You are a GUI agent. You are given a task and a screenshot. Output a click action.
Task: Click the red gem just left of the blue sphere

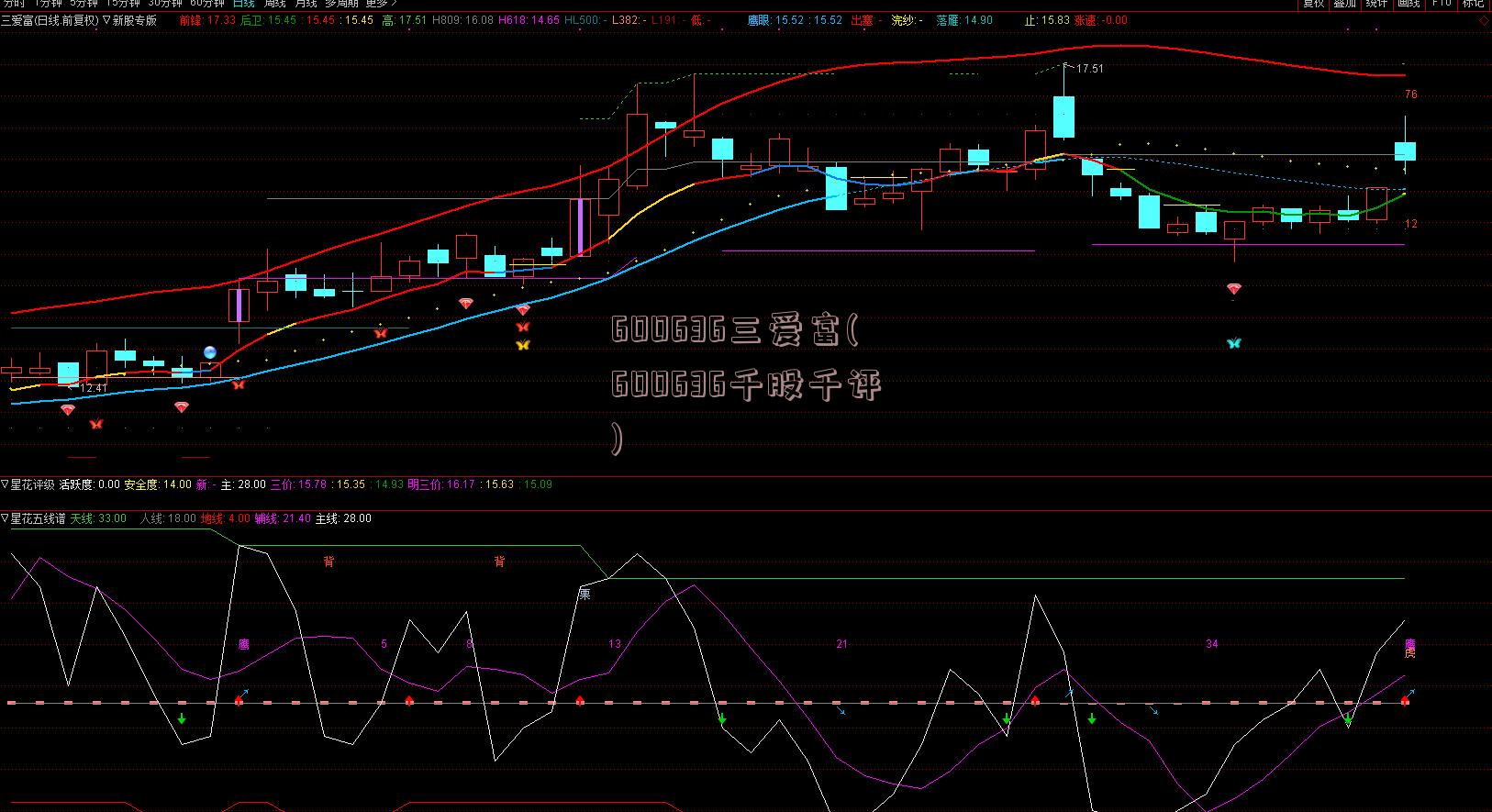[182, 407]
